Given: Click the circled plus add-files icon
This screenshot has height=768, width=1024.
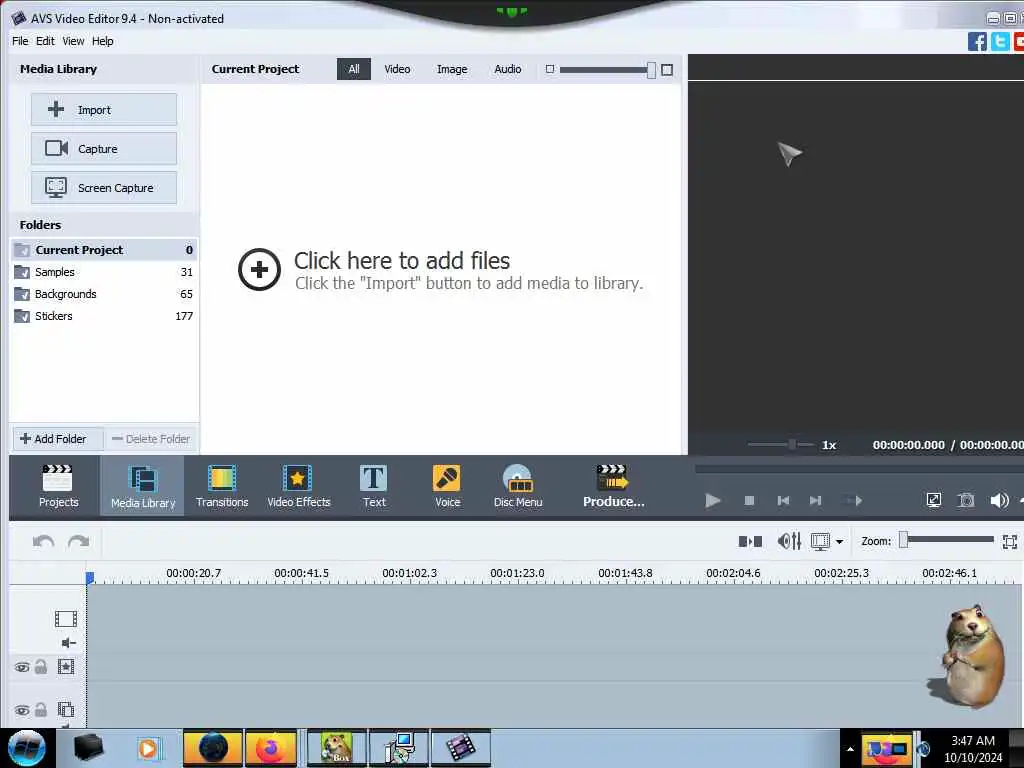Looking at the screenshot, I should [x=259, y=269].
